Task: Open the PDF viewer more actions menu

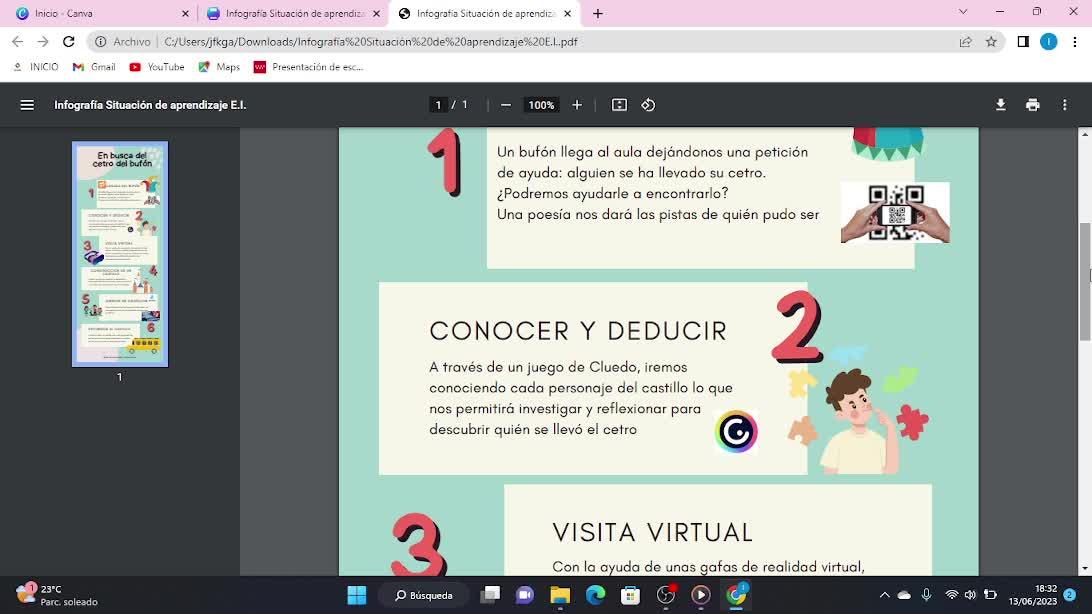Action: [1065, 105]
